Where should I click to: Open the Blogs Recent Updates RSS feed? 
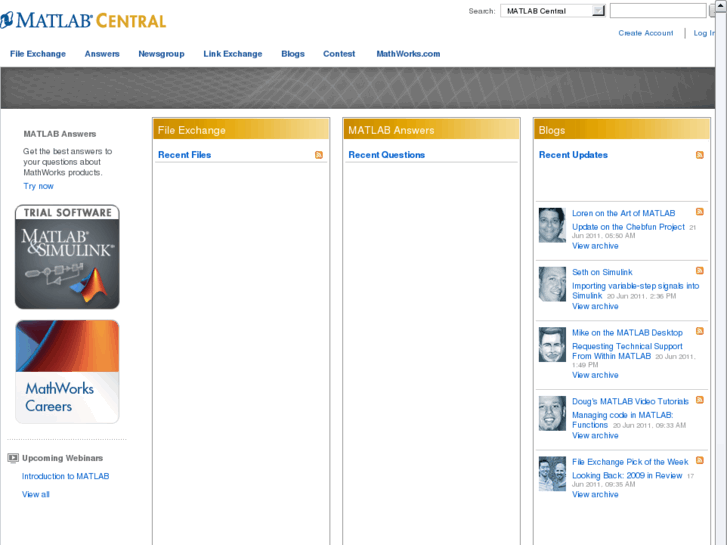(700, 155)
